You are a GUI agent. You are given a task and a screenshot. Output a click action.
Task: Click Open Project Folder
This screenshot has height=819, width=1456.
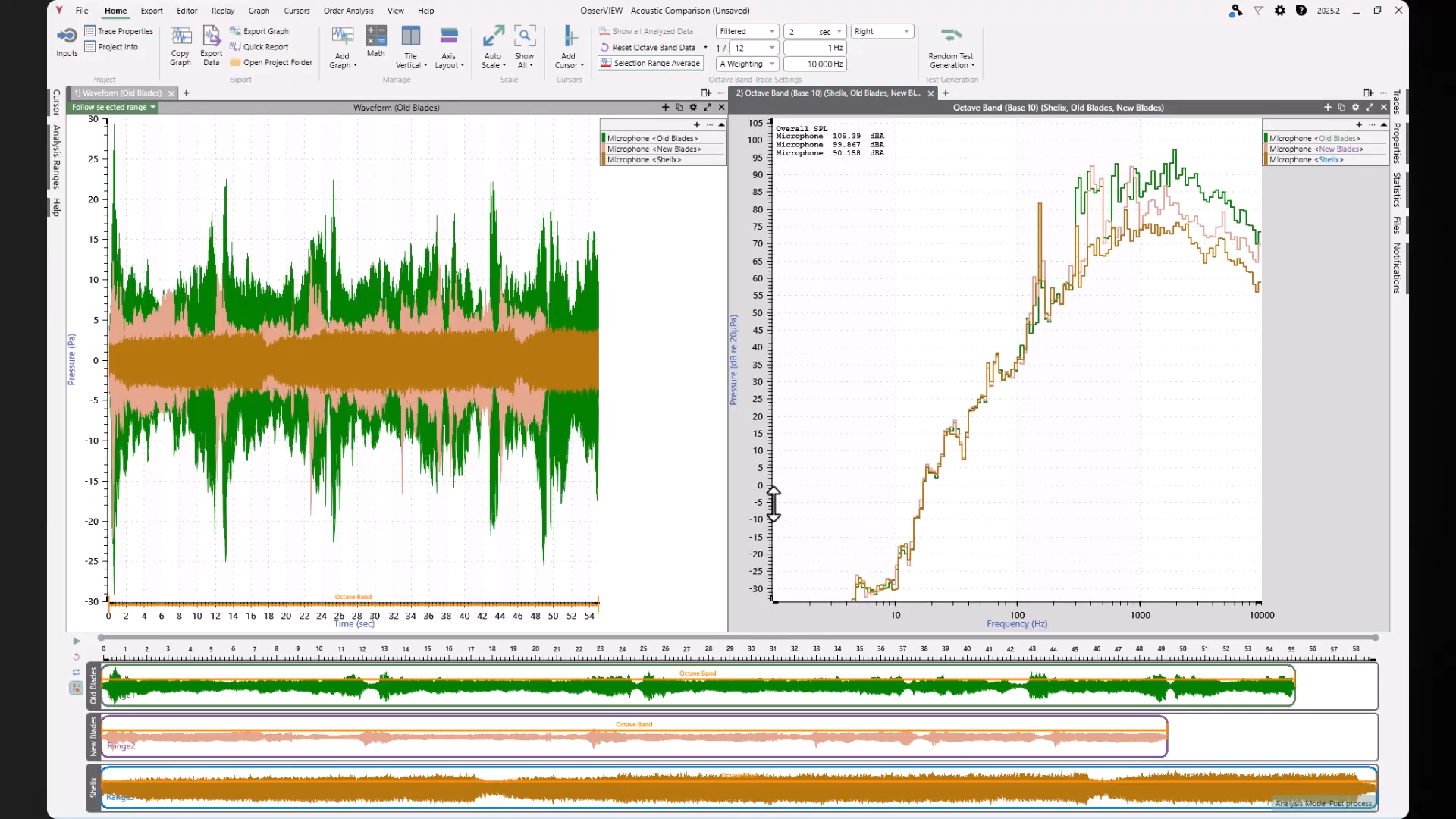tap(271, 63)
